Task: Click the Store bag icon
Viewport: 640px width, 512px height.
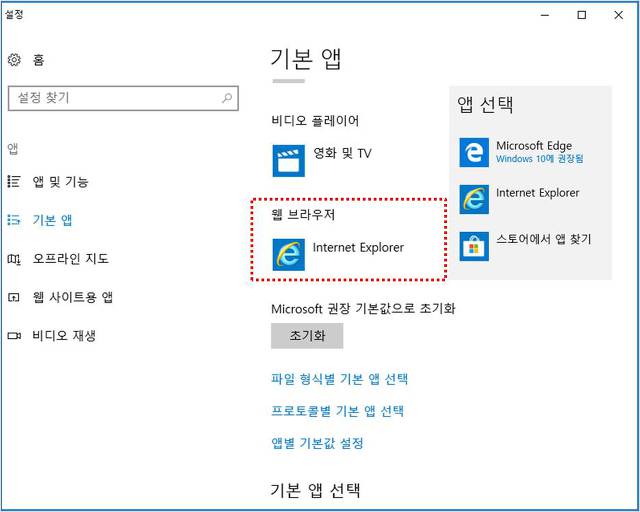Action: coord(474,246)
